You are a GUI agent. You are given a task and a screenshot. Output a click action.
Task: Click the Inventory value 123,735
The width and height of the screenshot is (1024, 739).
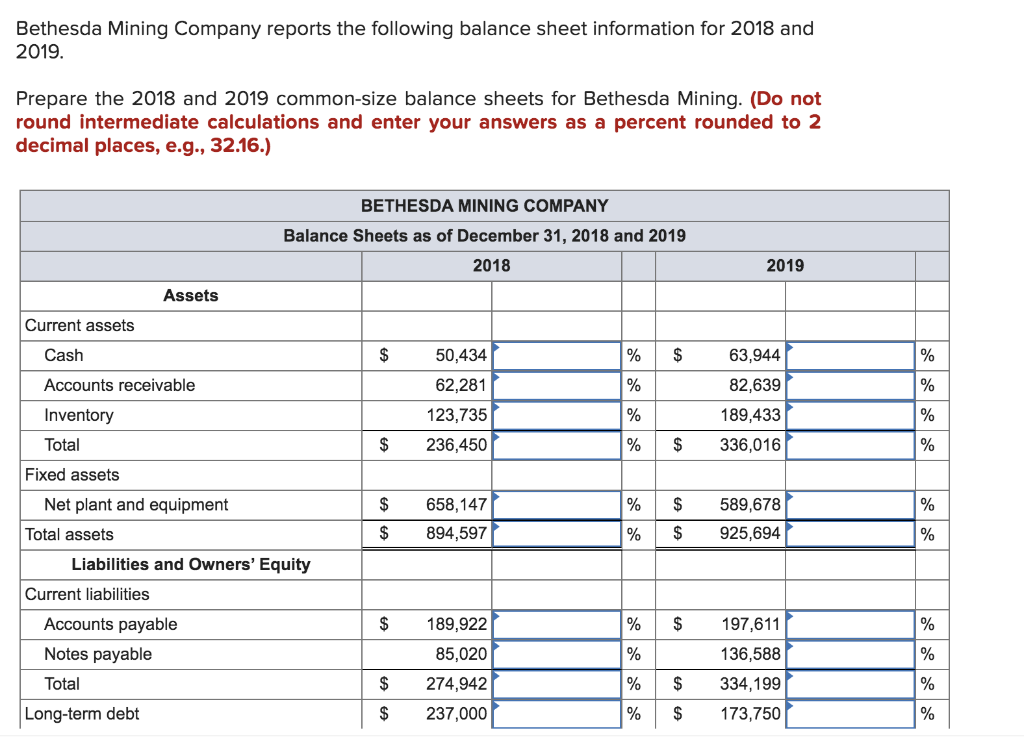[457, 416]
